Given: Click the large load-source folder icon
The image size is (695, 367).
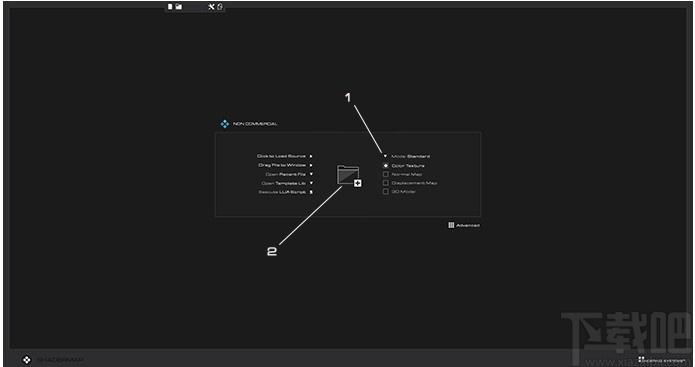Looking at the screenshot, I should [348, 175].
